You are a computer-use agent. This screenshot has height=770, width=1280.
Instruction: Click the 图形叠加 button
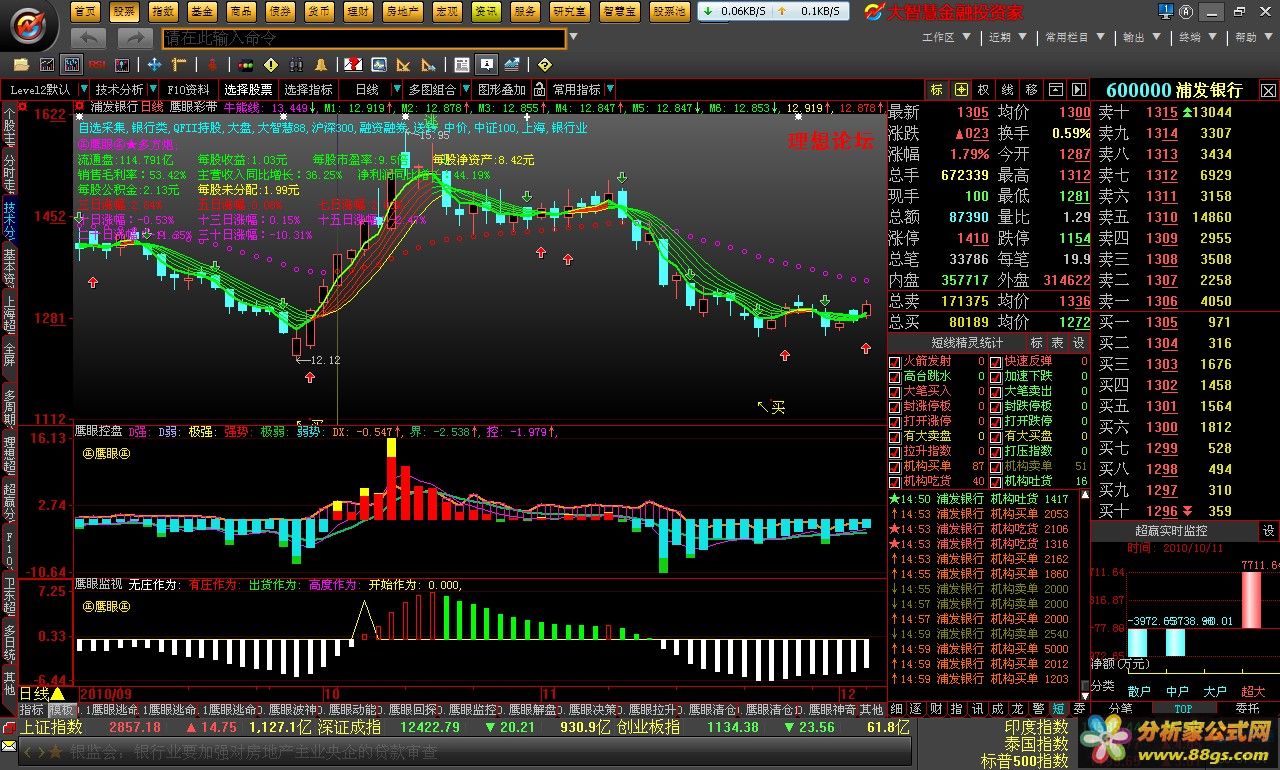[x=501, y=89]
